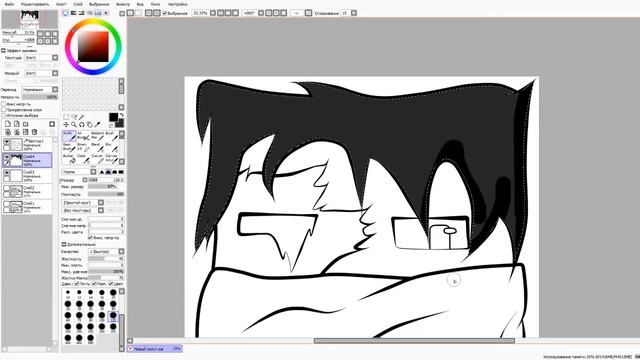This screenshot has width=640, height=360.
Task: Open the Фильтр menu
Action: 123,4
